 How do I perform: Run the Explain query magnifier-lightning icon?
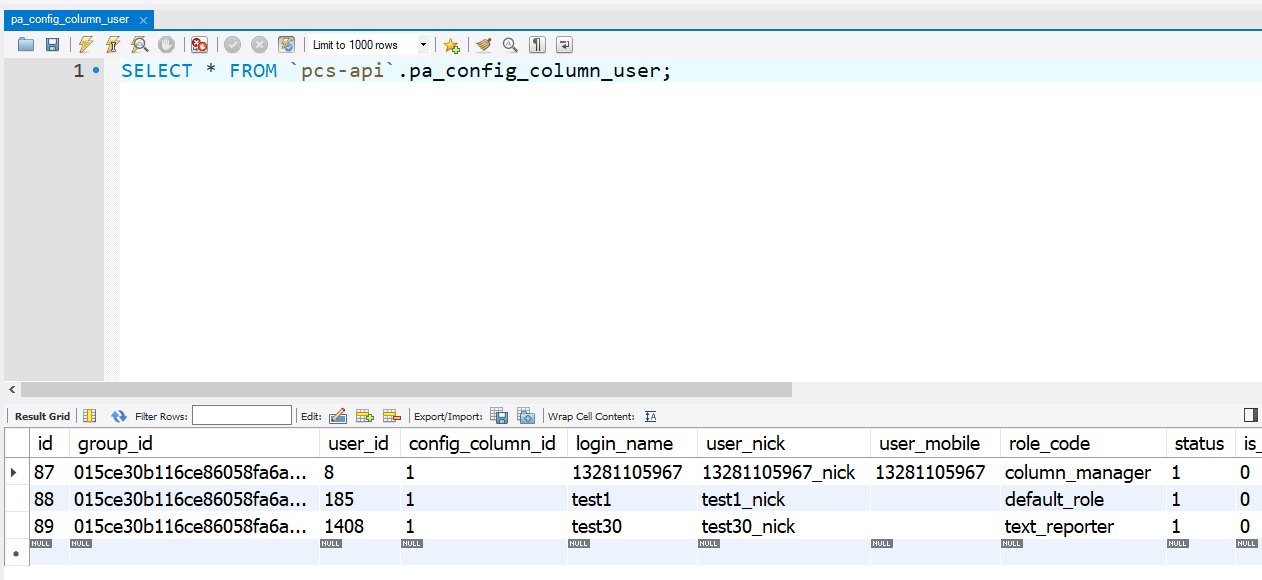[x=140, y=45]
